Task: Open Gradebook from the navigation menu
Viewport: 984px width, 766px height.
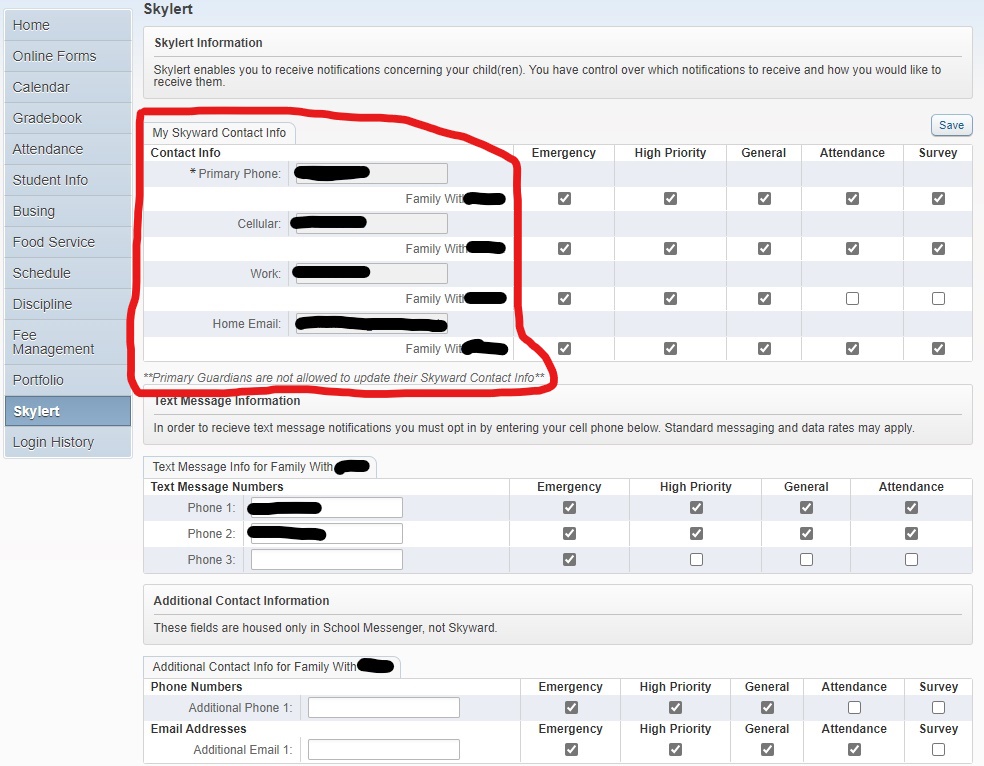Action: tap(68, 118)
